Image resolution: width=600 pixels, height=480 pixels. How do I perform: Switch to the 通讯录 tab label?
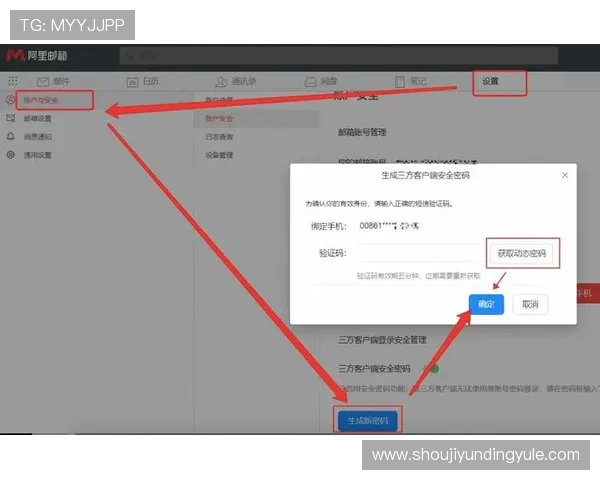pos(244,81)
